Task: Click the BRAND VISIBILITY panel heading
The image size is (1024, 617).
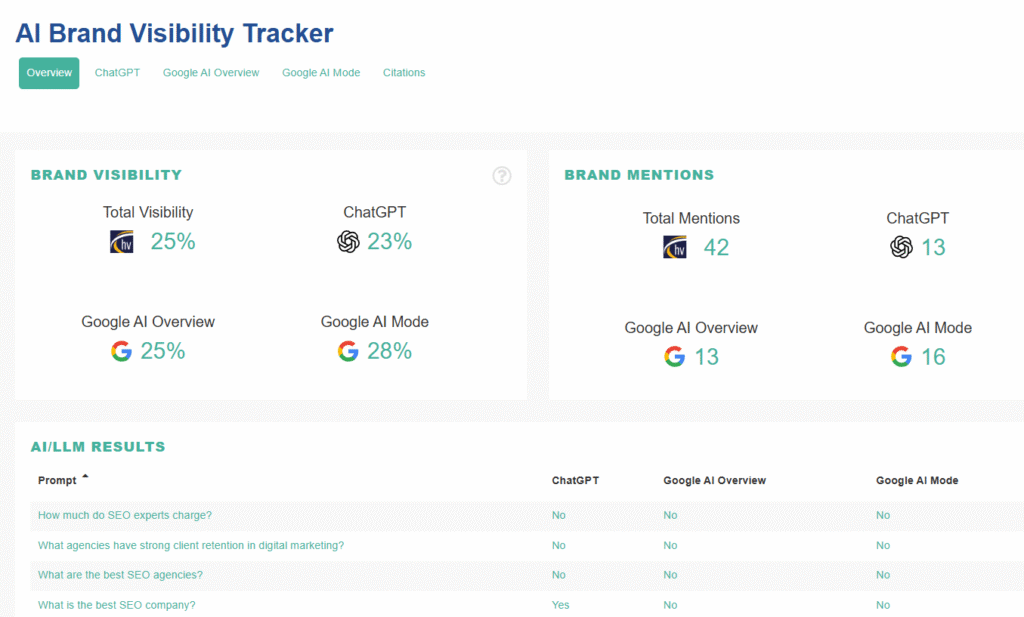Action: pos(106,175)
